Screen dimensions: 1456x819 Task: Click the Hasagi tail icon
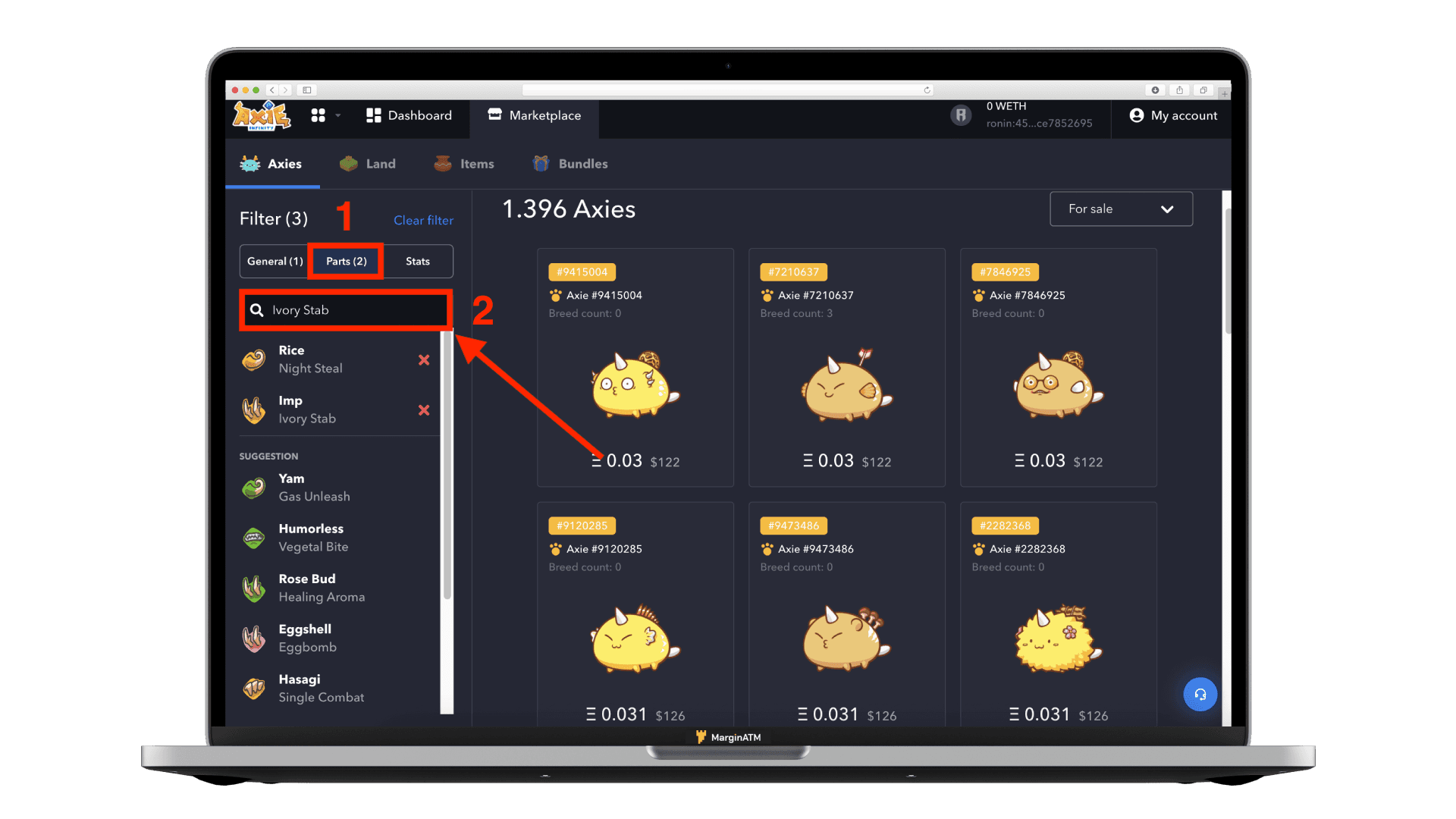point(254,689)
